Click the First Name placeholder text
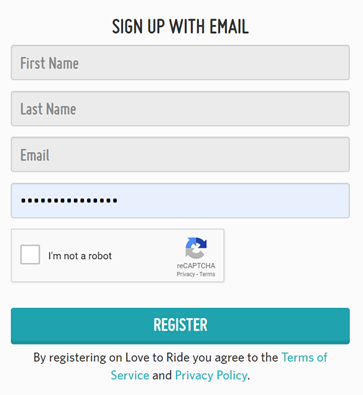The width and height of the screenshot is (363, 395). (x=49, y=63)
